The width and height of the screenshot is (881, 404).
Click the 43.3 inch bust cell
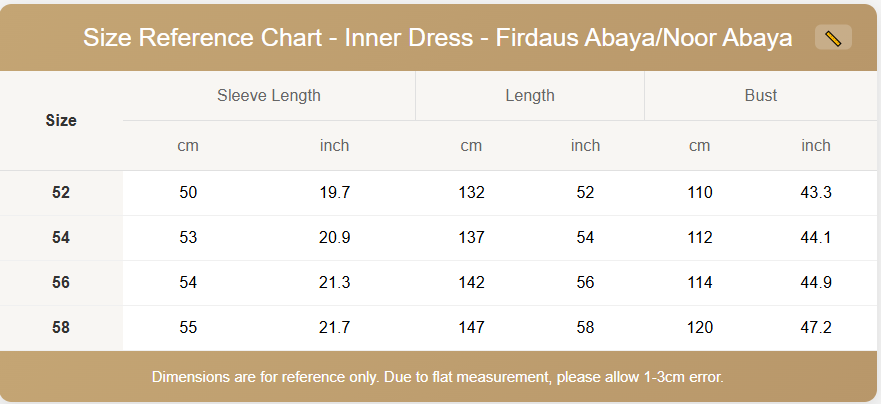point(816,192)
